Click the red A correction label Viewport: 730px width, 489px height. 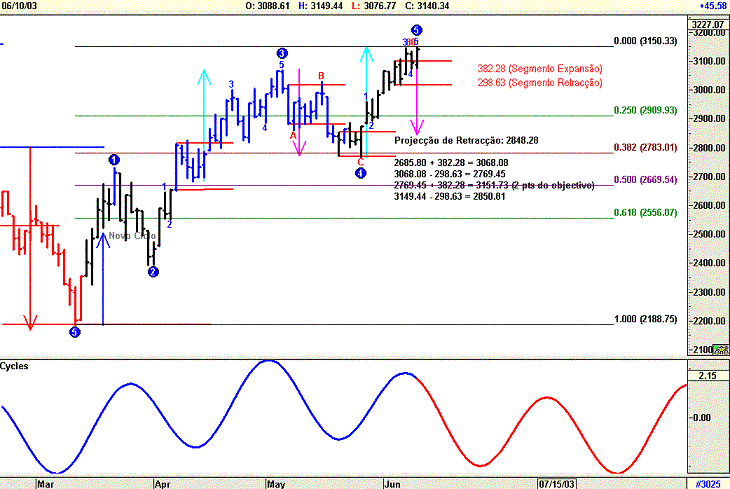293,136
